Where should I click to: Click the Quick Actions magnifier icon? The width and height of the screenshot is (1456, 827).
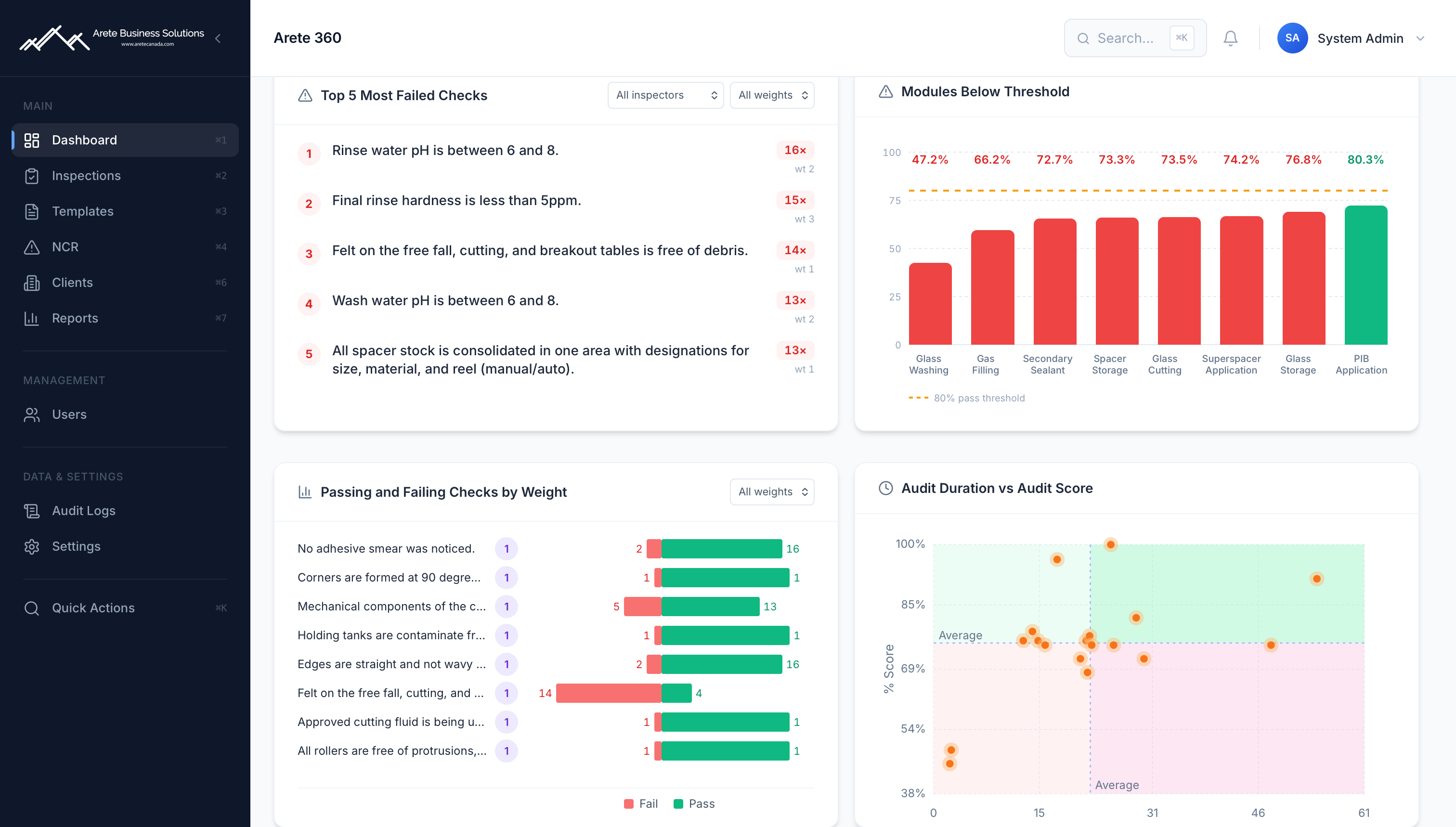pyautogui.click(x=32, y=608)
